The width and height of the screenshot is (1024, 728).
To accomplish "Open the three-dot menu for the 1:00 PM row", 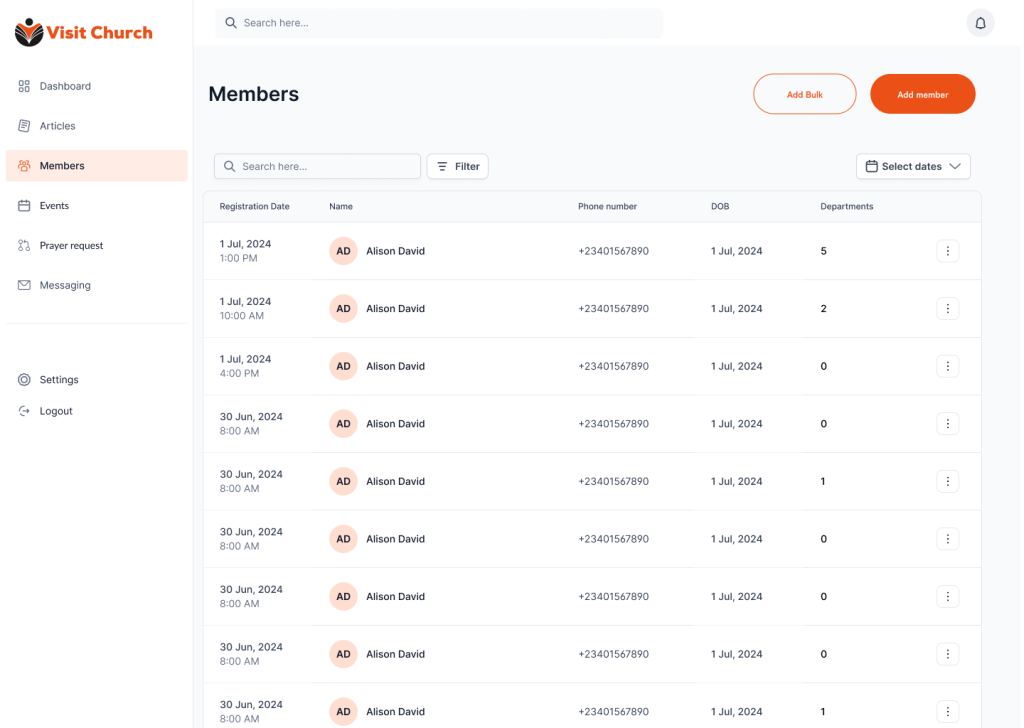I will [x=947, y=251].
